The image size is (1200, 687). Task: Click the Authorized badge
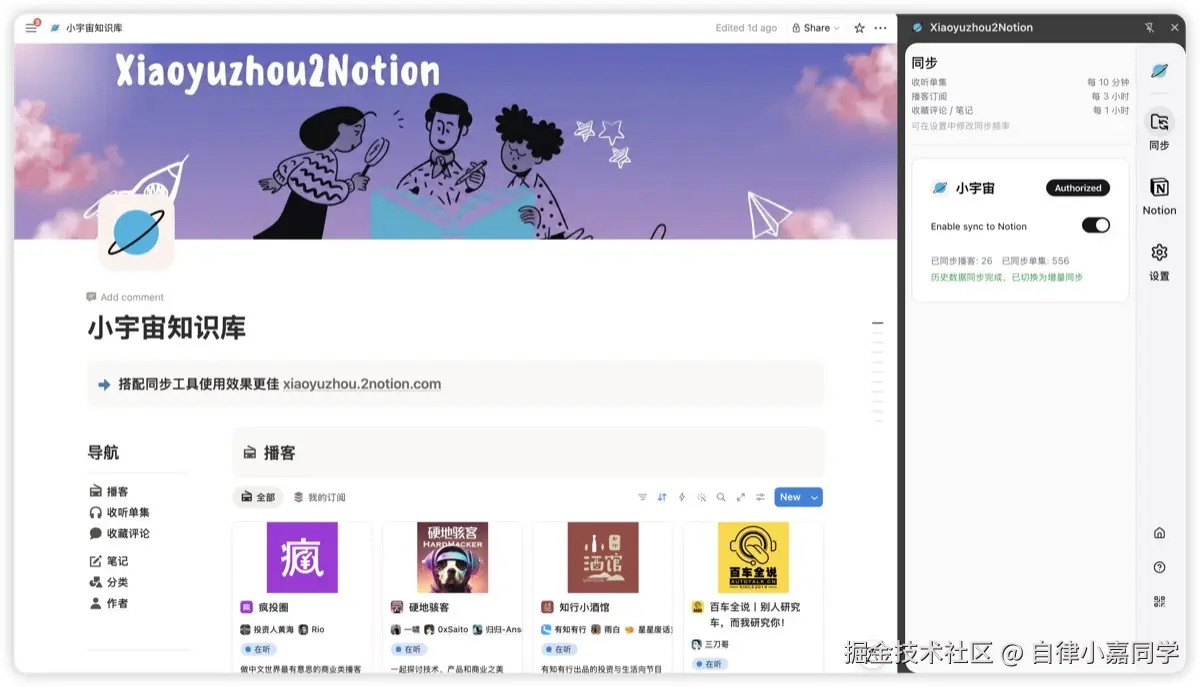pyautogui.click(x=1078, y=188)
